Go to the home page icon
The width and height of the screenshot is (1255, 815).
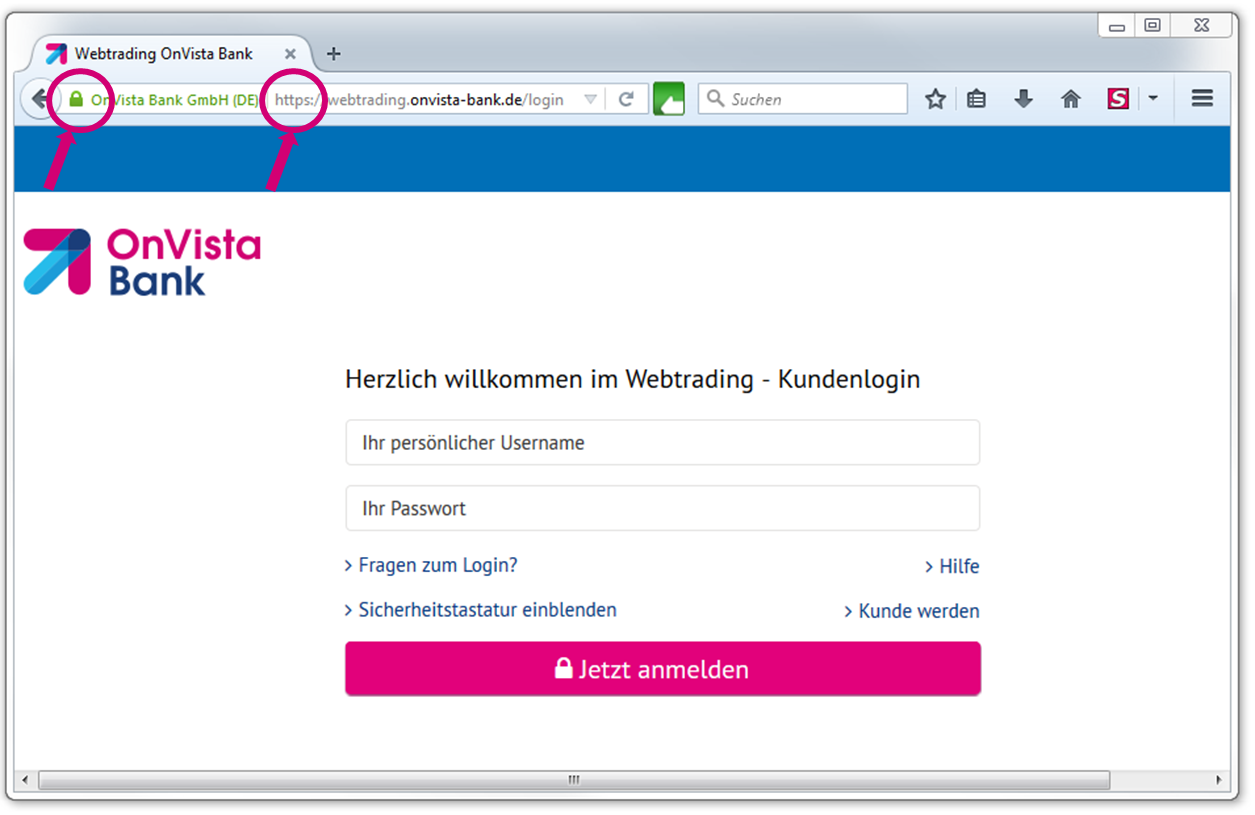[1071, 99]
